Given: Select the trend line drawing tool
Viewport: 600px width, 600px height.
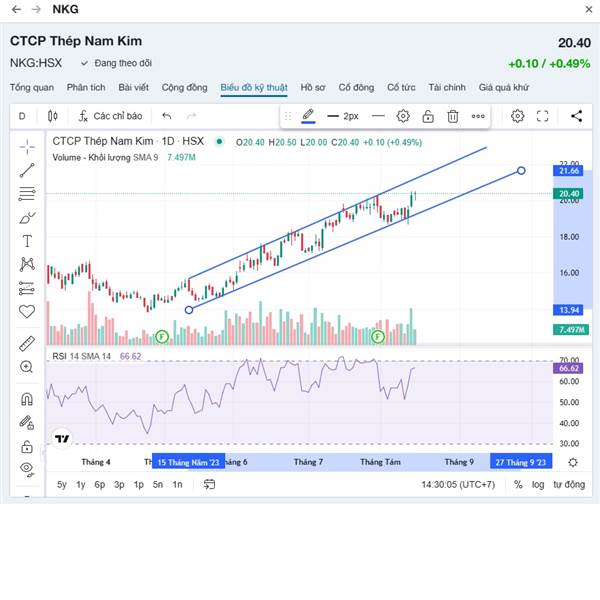Looking at the screenshot, I should point(27,170).
